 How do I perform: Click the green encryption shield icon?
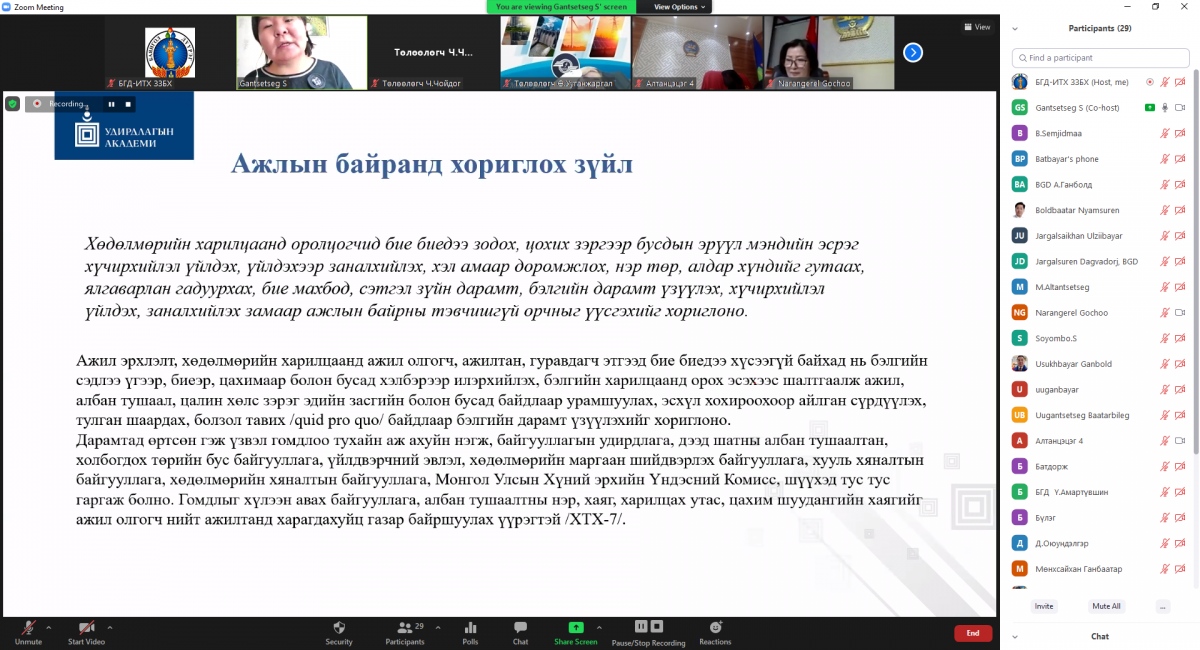12,103
